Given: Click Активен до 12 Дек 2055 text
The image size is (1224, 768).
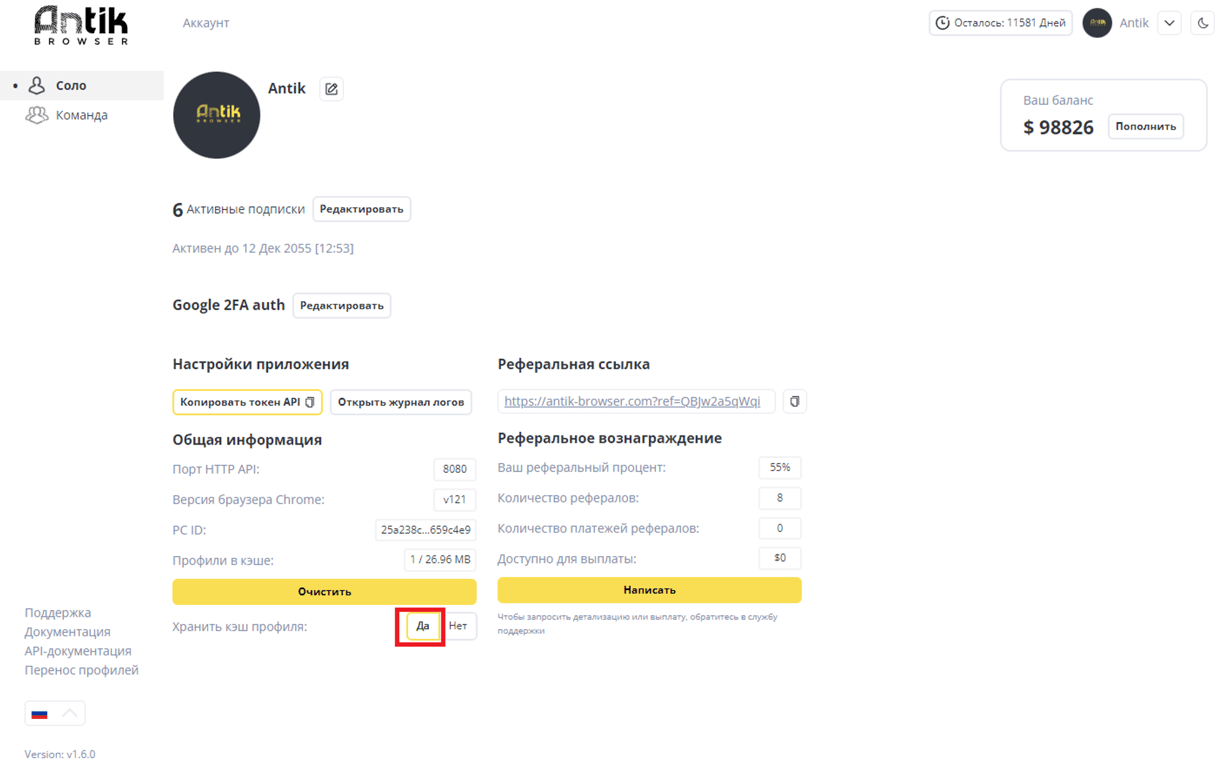Looking at the screenshot, I should click(263, 248).
